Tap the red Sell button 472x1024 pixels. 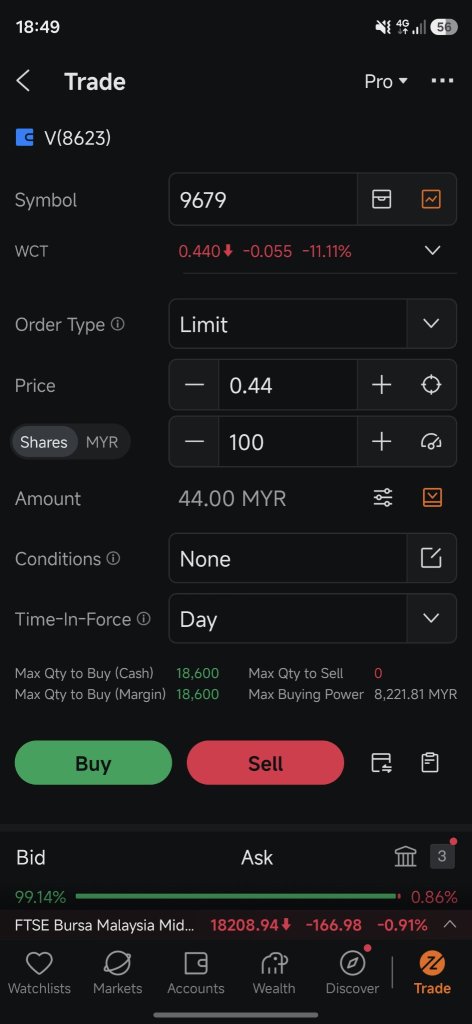coord(265,763)
